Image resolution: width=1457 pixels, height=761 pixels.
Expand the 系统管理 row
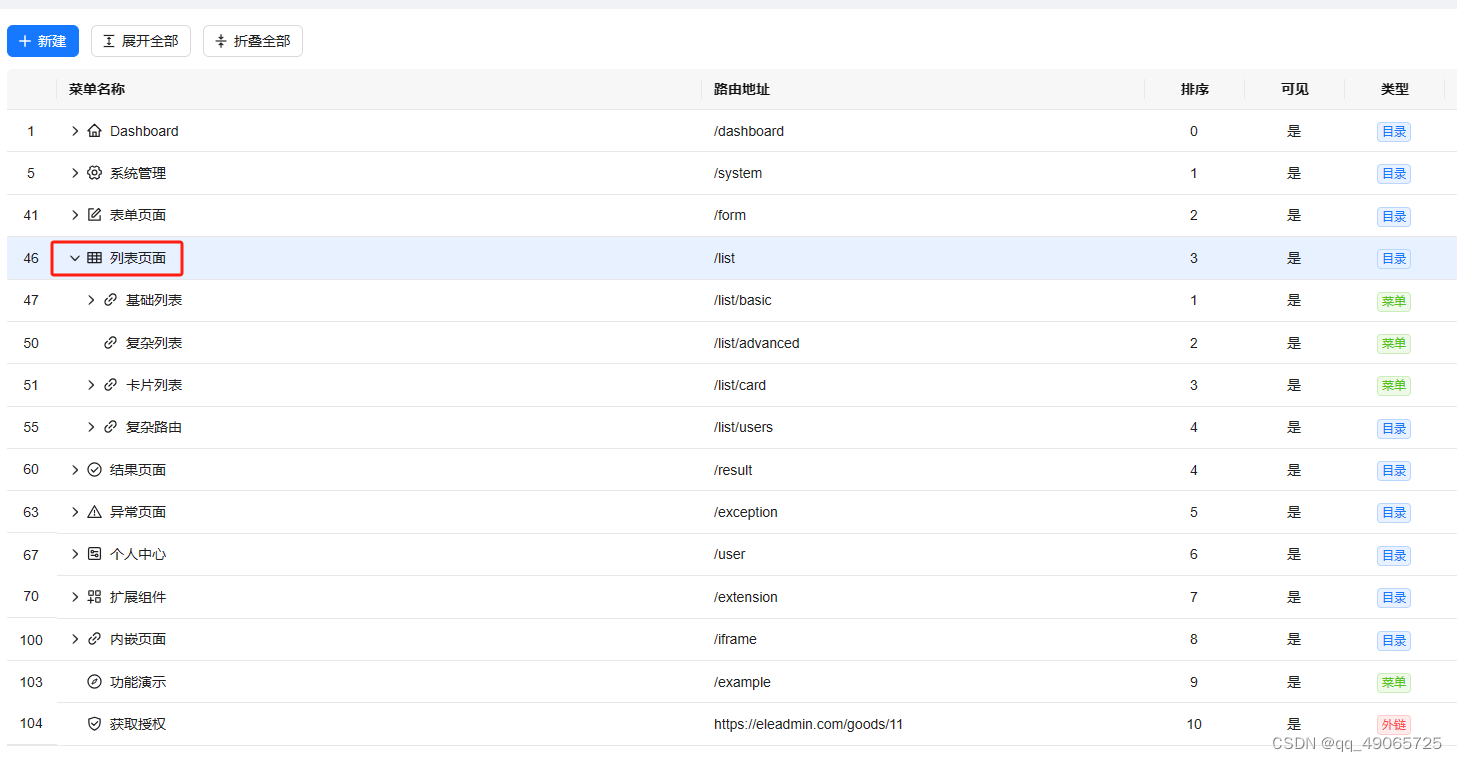coord(75,173)
